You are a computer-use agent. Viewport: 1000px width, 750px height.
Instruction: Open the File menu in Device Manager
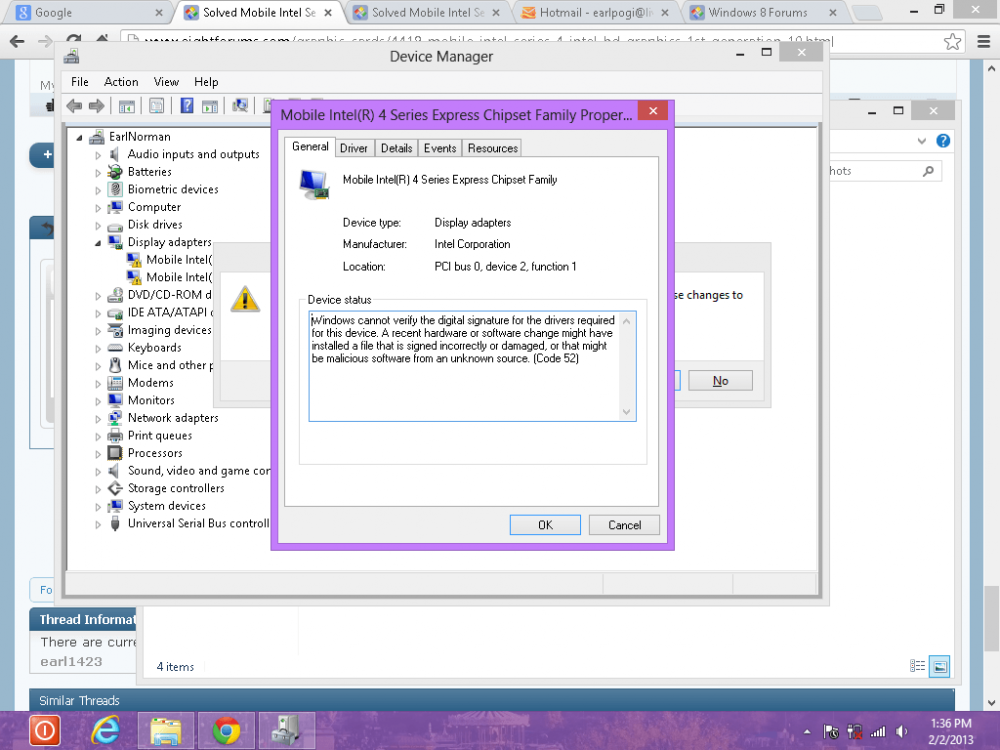tap(80, 82)
